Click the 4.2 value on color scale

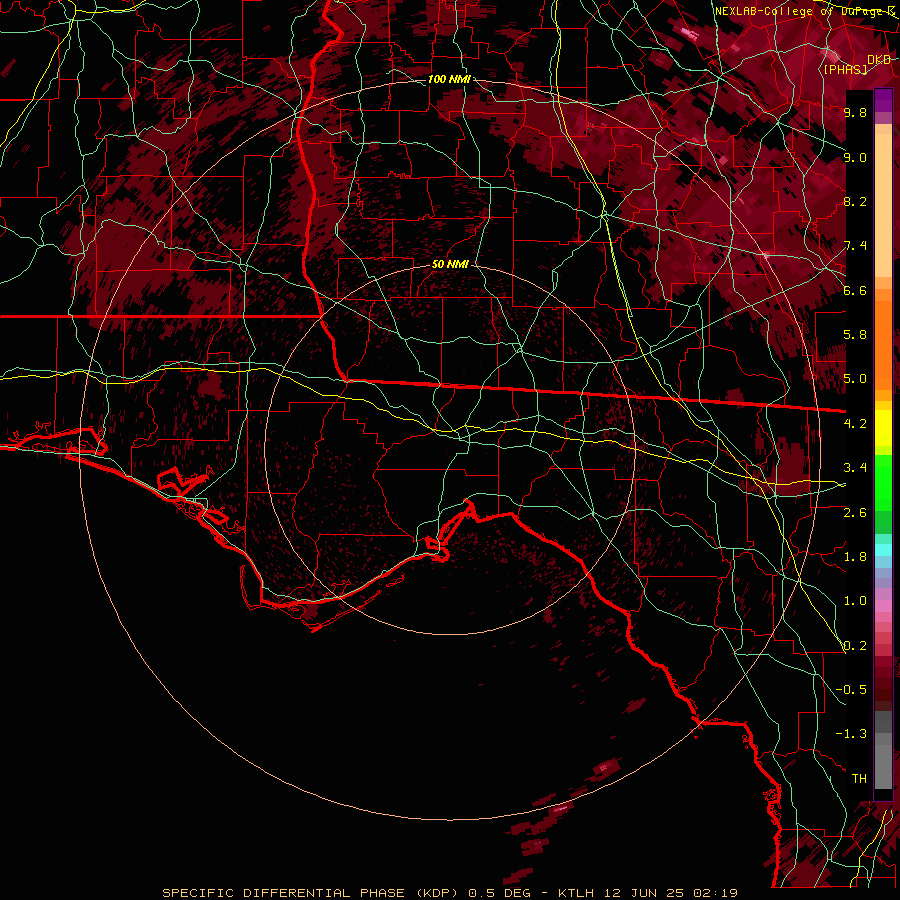[x=855, y=424]
